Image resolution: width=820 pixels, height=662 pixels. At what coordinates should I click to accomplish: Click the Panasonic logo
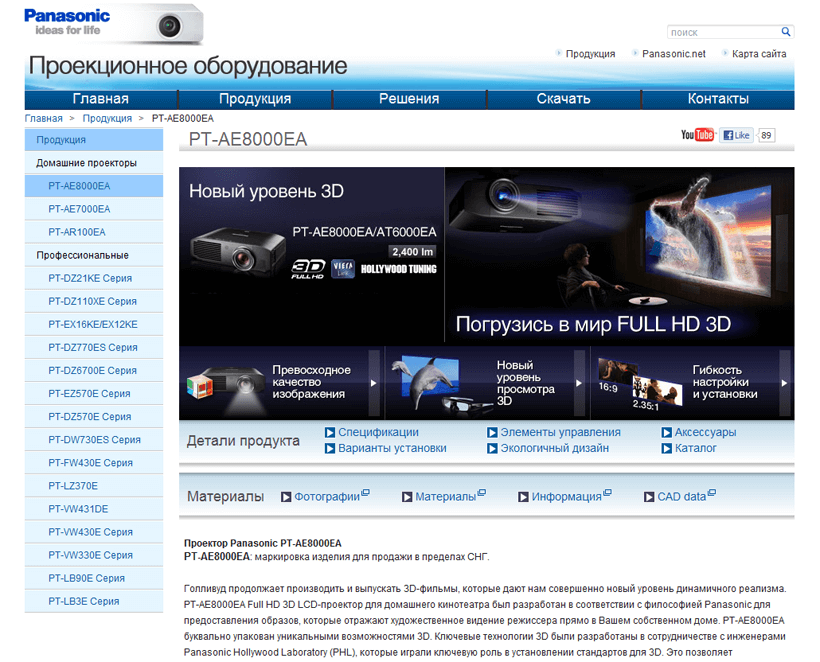tap(67, 21)
